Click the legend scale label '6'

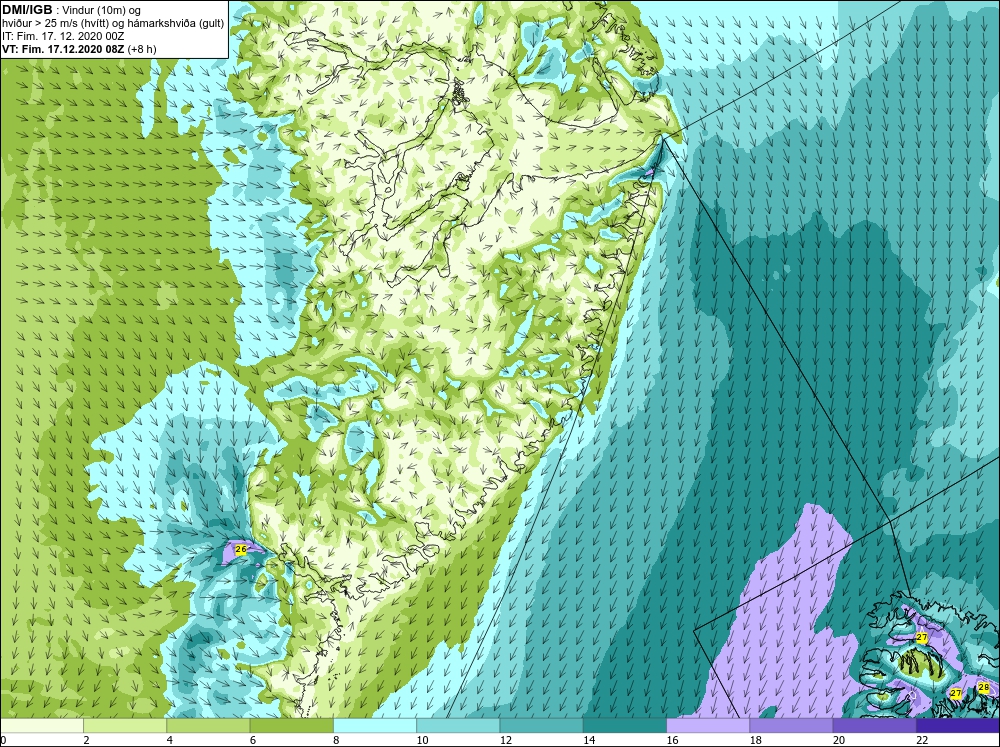click(x=253, y=740)
